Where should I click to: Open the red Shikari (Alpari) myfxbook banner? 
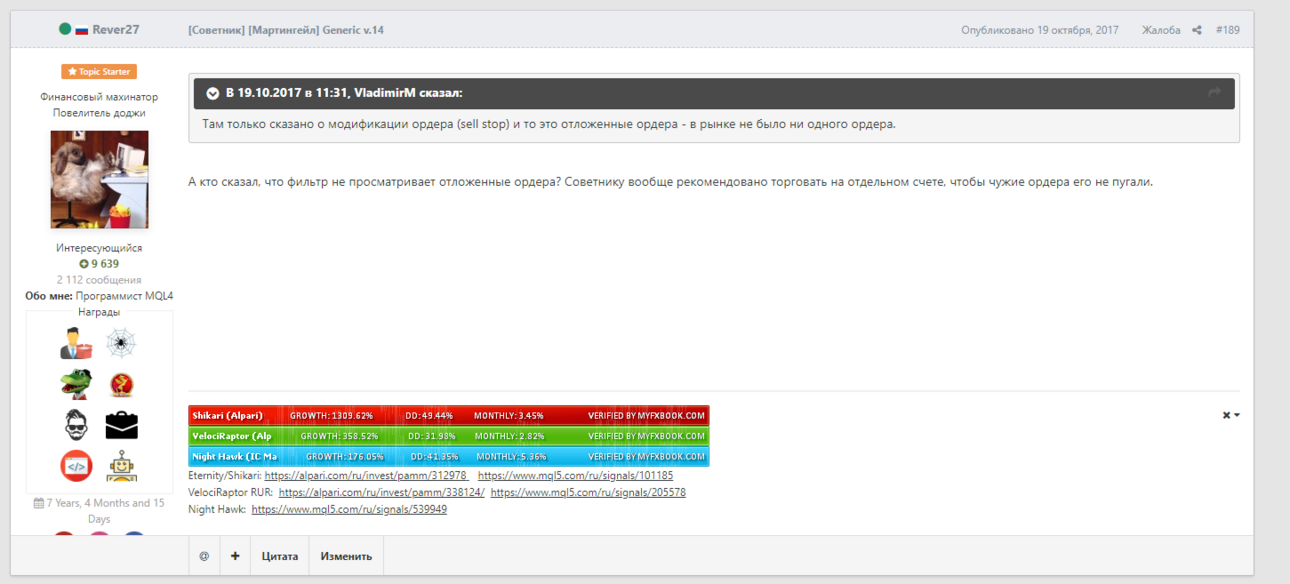(448, 415)
